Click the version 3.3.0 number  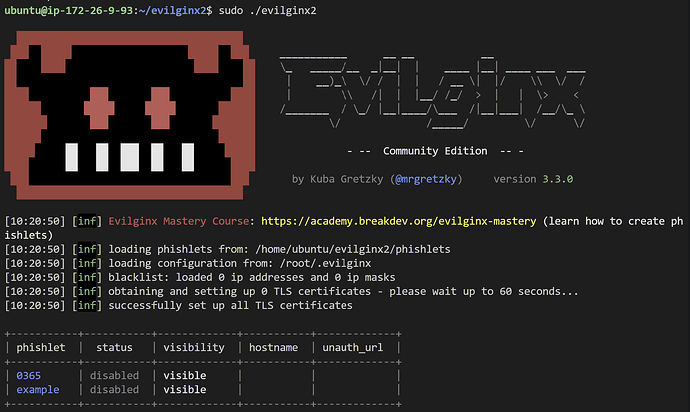[x=558, y=179]
